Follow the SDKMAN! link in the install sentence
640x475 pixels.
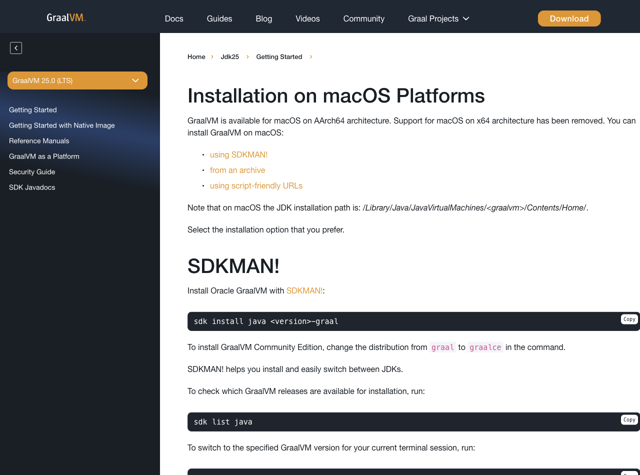click(x=304, y=291)
